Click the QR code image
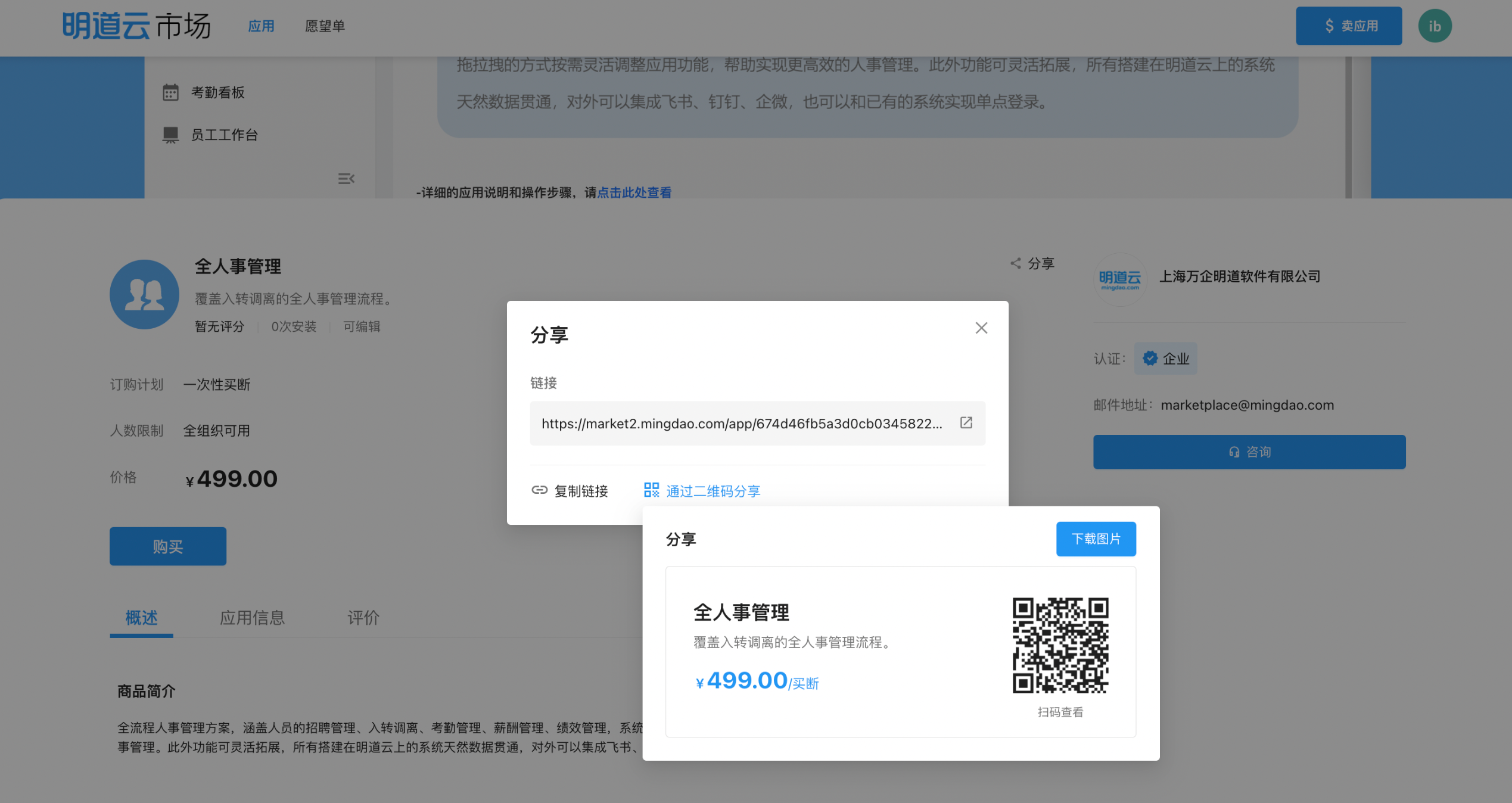The height and width of the screenshot is (803, 1512). point(1060,645)
